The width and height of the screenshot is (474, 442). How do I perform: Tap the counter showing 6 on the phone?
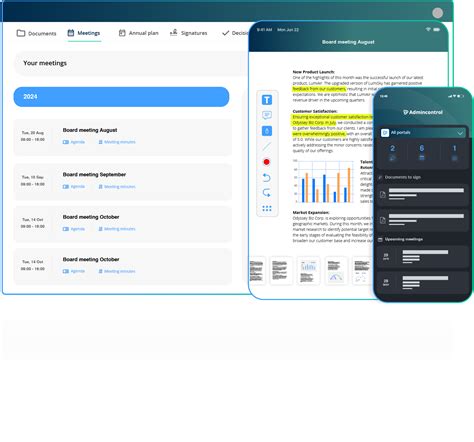tap(422, 152)
